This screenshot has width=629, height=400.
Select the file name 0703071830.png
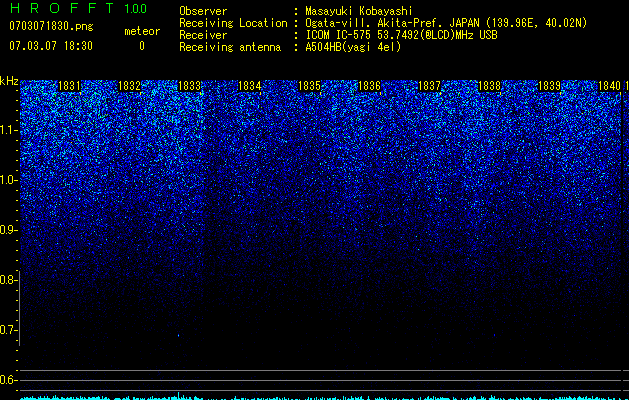tap(51, 26)
